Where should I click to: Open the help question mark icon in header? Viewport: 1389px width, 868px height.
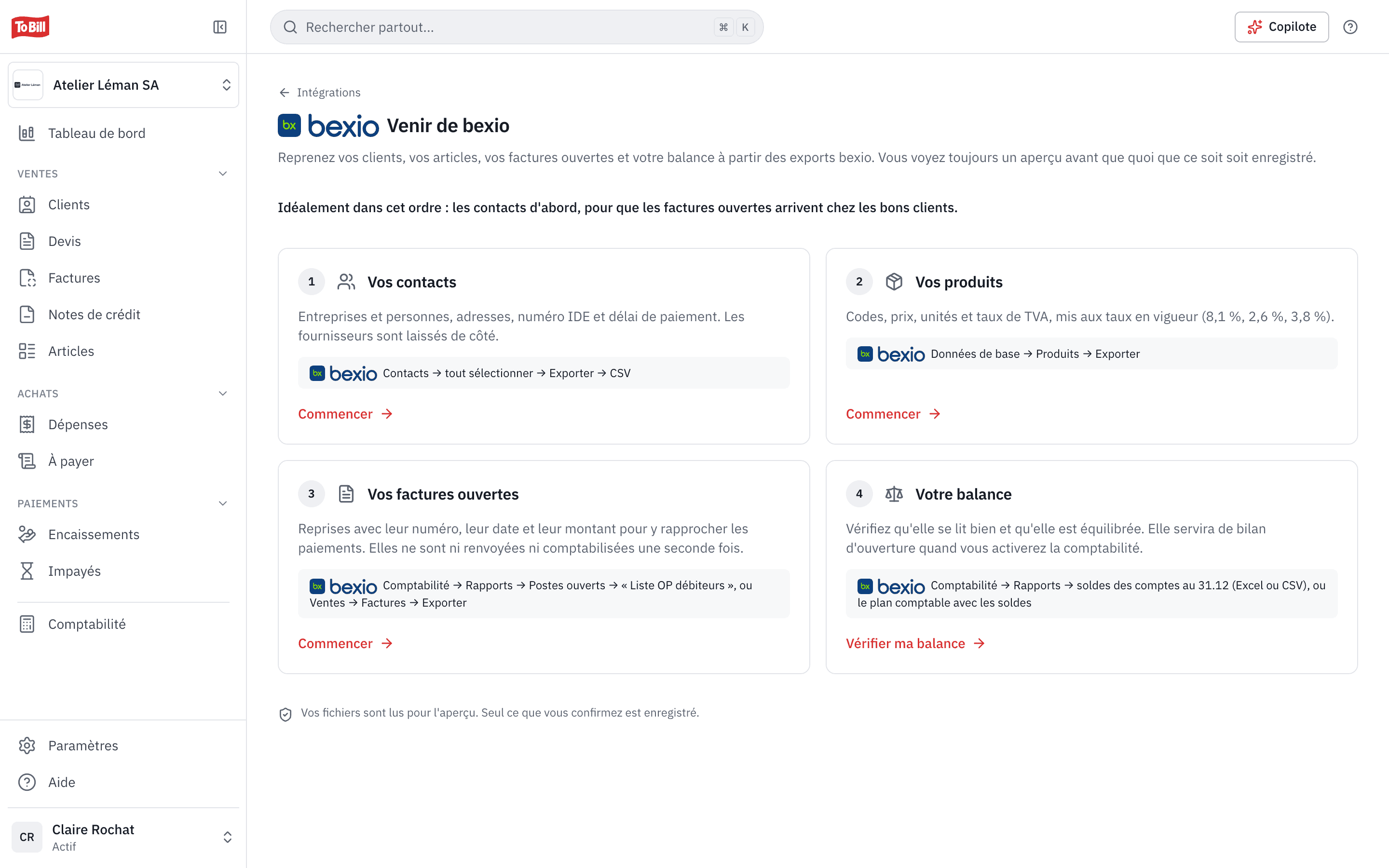pyautogui.click(x=1350, y=27)
